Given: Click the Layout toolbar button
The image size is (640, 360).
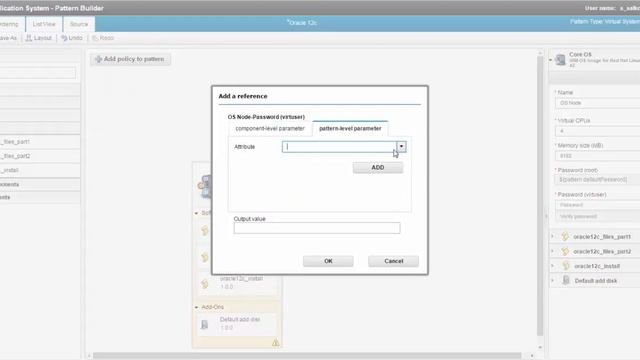Looking at the screenshot, I should pyautogui.click(x=39, y=38).
